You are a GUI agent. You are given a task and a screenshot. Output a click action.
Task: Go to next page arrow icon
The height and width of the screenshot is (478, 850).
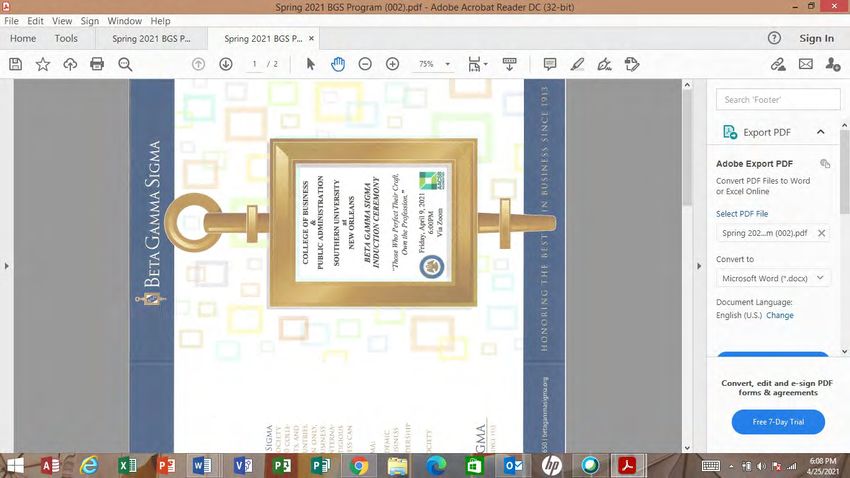226,64
